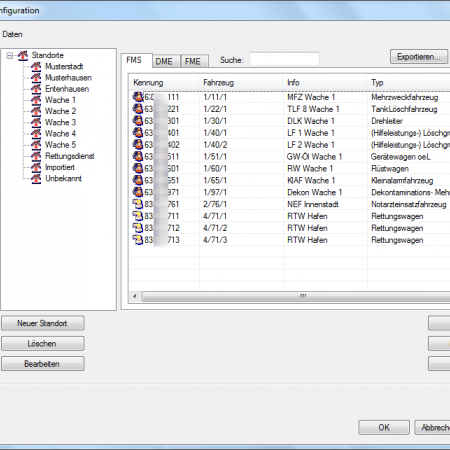The image size is (450, 450).
Task: Collapse the Standorte tree node
Action: tap(10, 56)
